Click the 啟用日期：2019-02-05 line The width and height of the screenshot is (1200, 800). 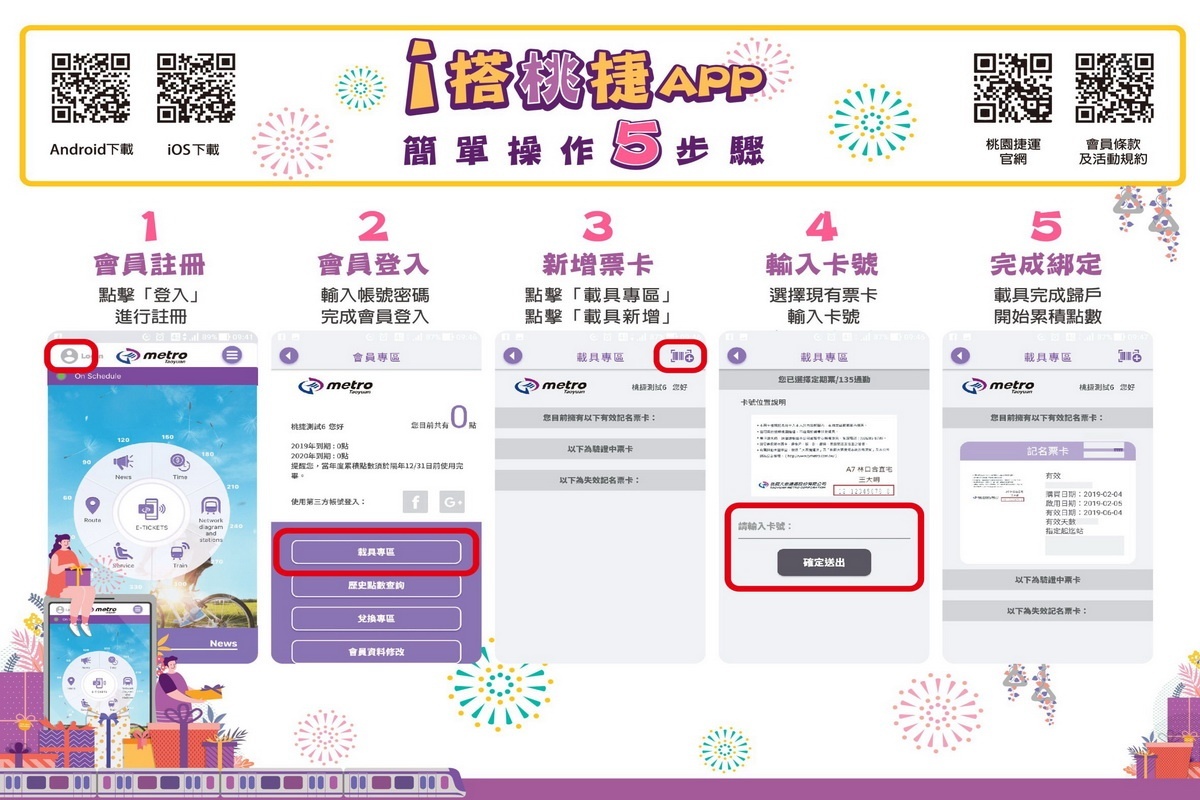pos(1082,502)
